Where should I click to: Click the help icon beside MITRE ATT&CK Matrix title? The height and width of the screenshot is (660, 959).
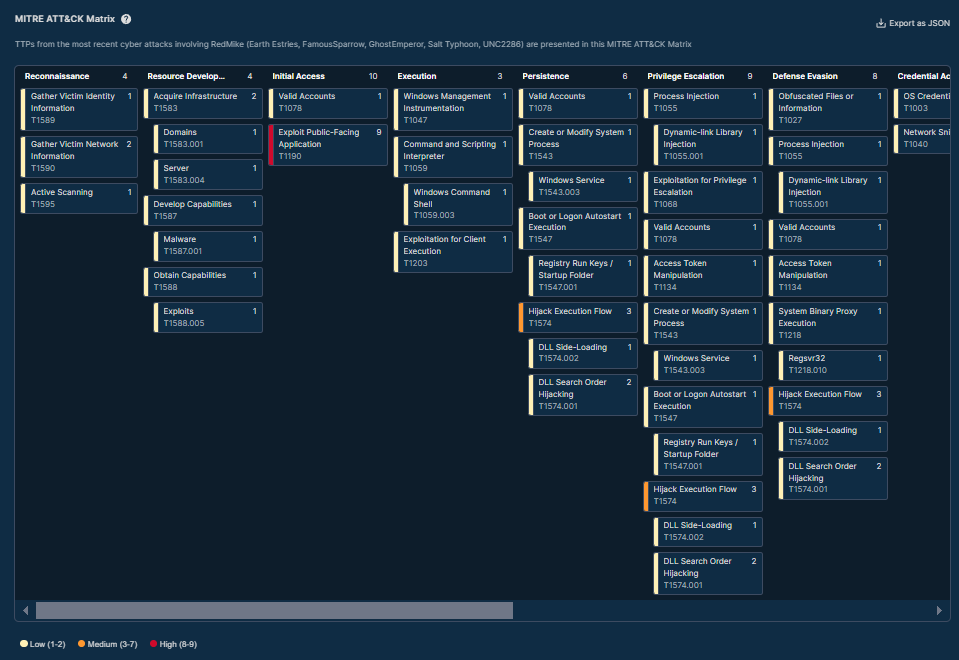tap(126, 19)
